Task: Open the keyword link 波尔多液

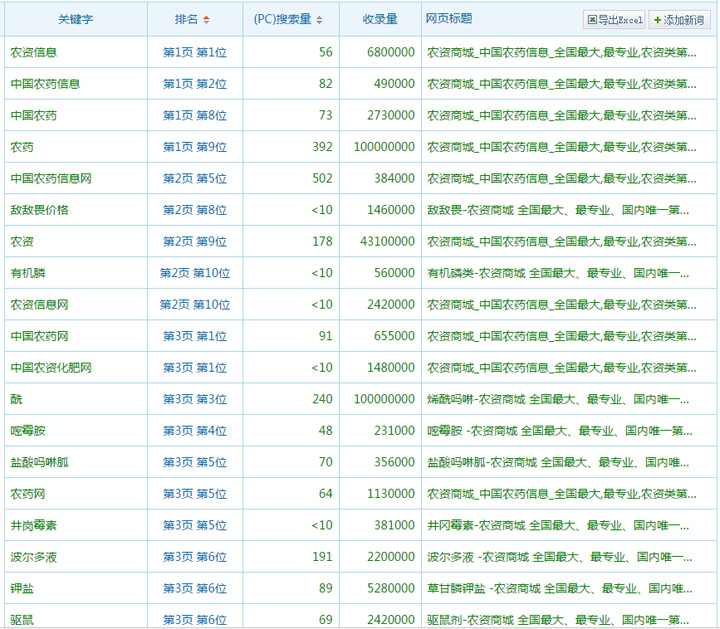Action: 33,557
